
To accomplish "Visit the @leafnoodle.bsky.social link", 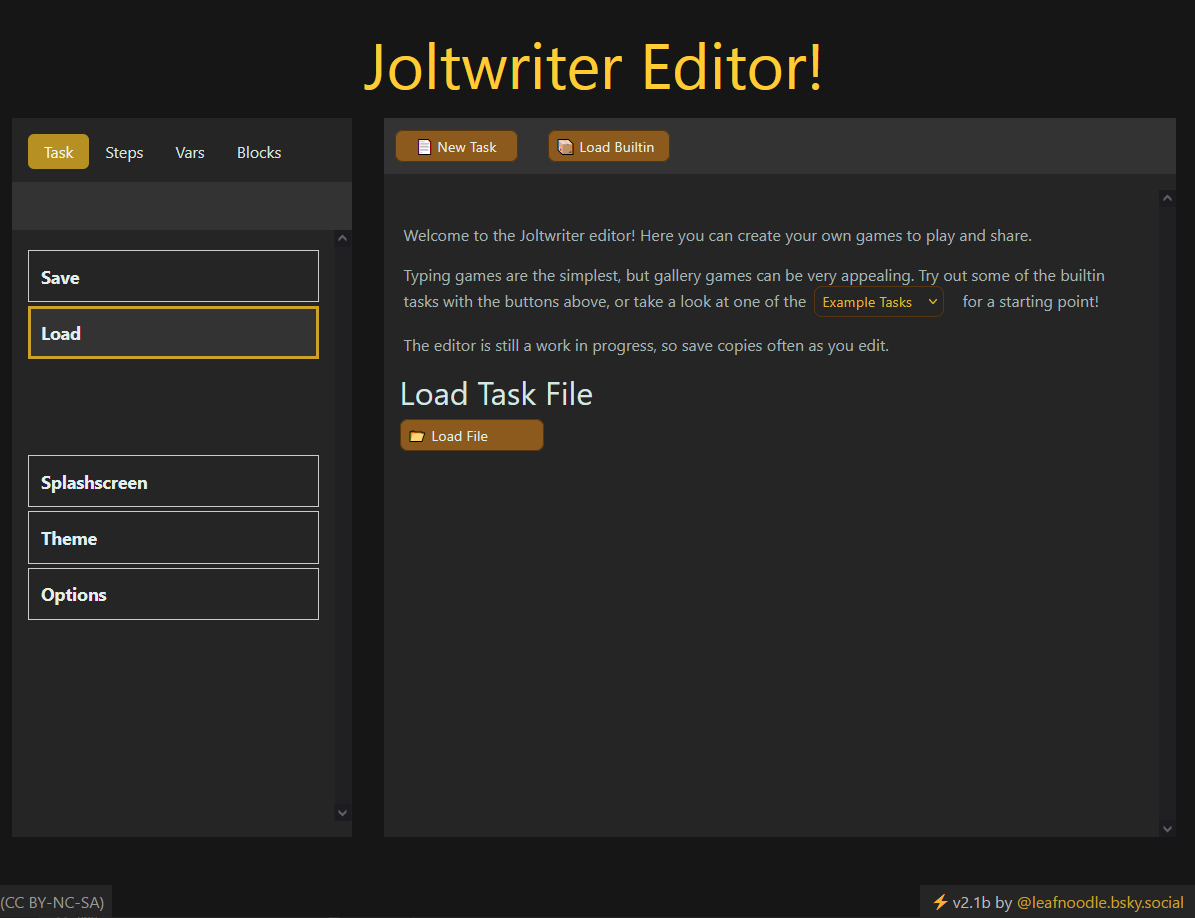I will pos(1100,902).
